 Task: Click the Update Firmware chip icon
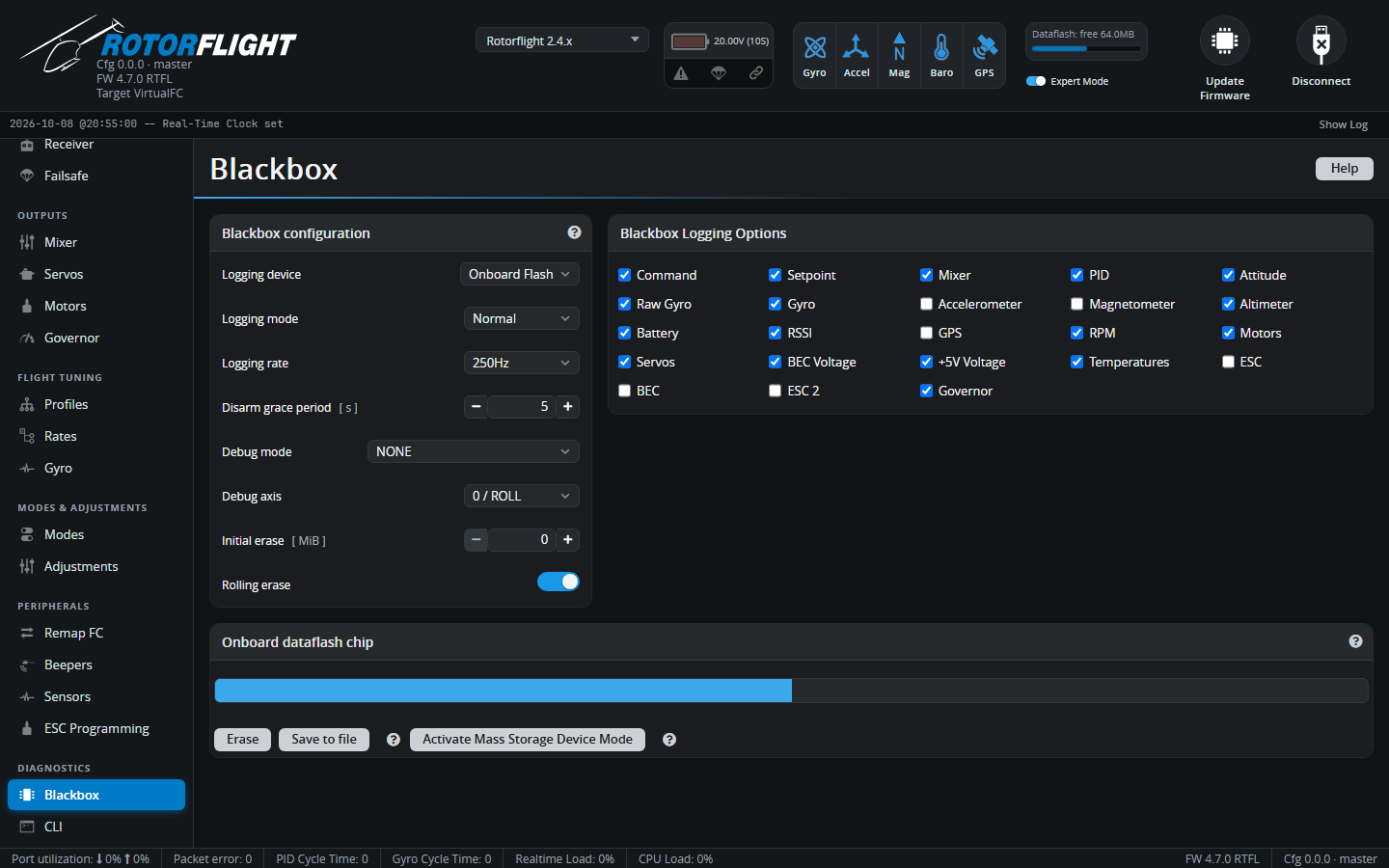pos(1225,41)
